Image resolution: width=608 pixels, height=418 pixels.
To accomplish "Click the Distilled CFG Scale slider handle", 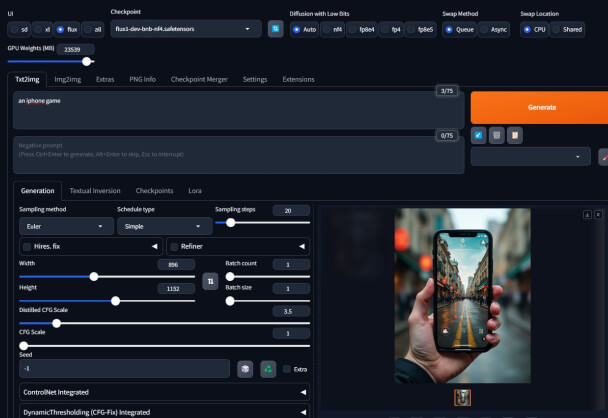I will click(x=56, y=323).
